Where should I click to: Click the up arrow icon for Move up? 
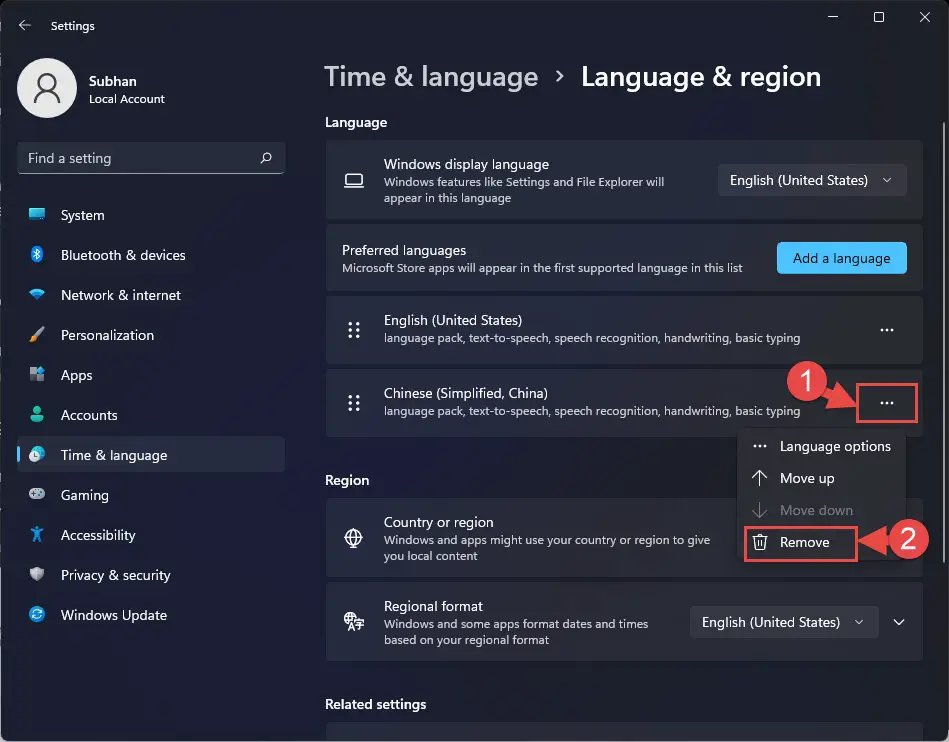760,478
